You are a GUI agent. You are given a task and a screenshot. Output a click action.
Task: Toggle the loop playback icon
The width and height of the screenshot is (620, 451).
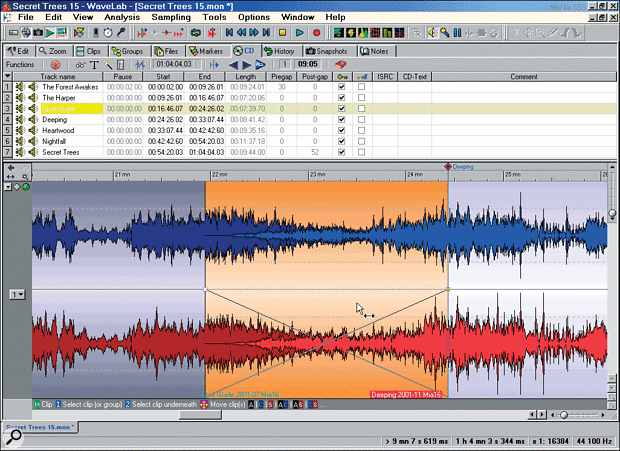click(x=196, y=33)
